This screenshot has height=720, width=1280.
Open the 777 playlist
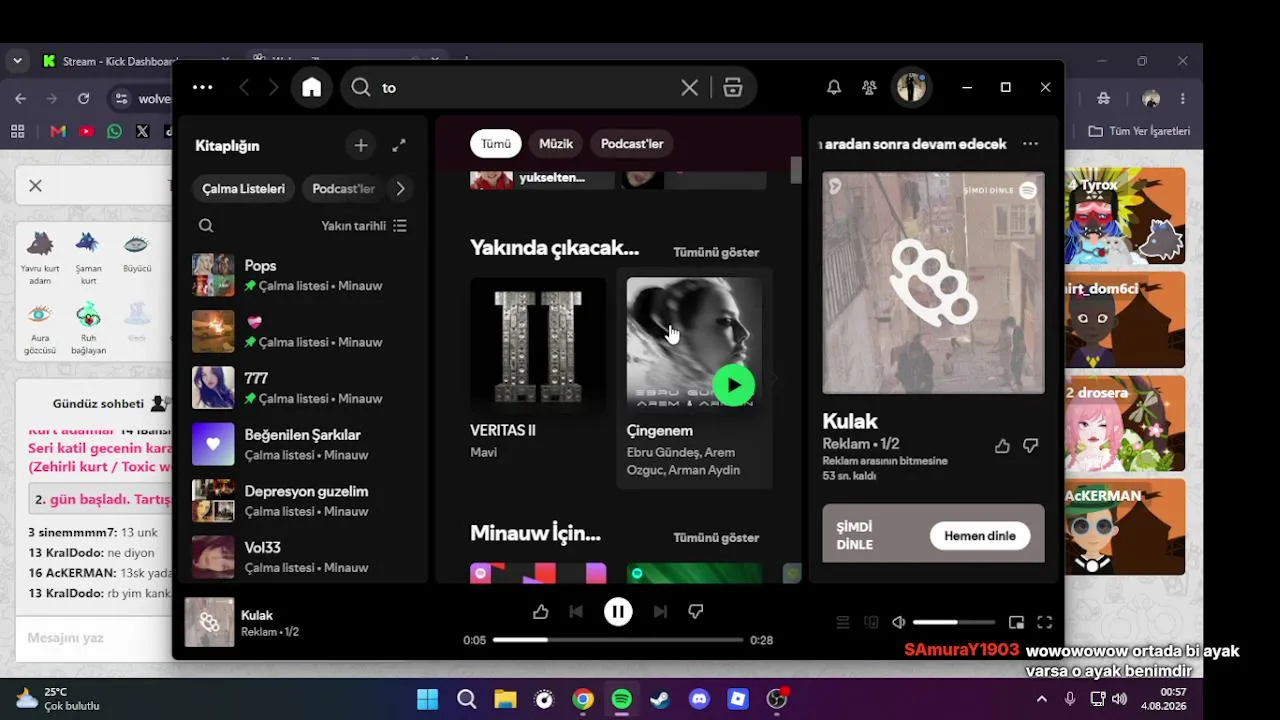click(x=302, y=388)
